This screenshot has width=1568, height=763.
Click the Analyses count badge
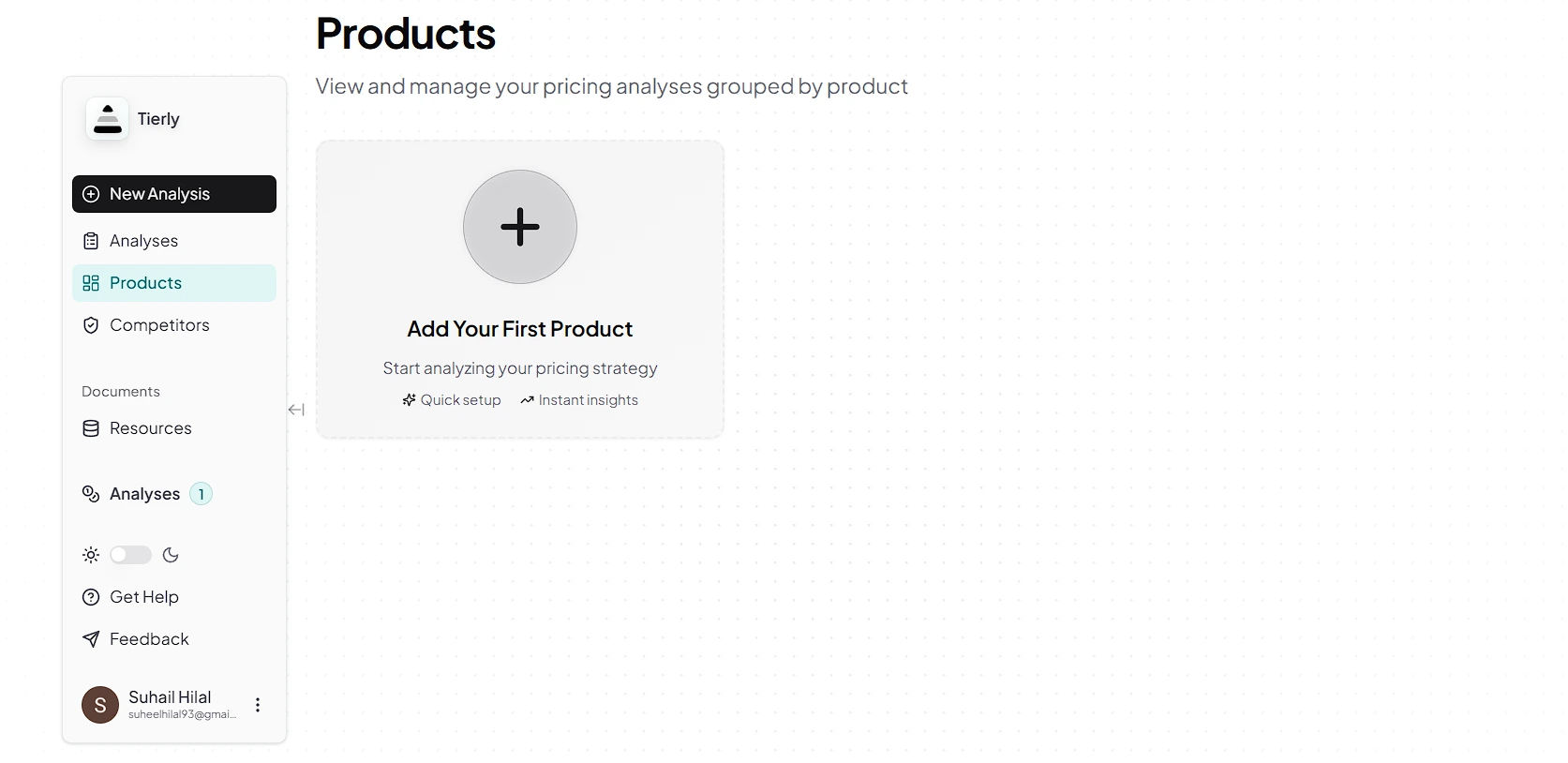click(201, 494)
